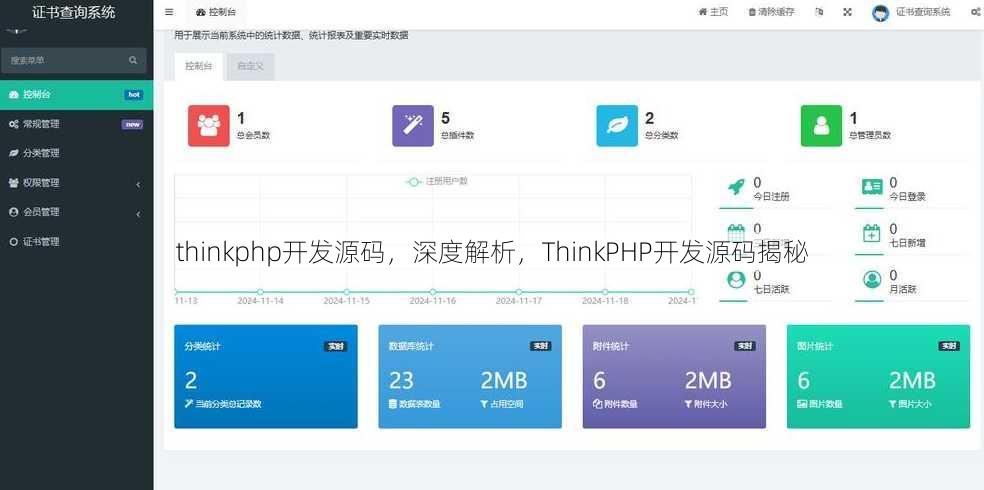Click the red 总会员数 members icon
The height and width of the screenshot is (490, 984).
tap(208, 125)
